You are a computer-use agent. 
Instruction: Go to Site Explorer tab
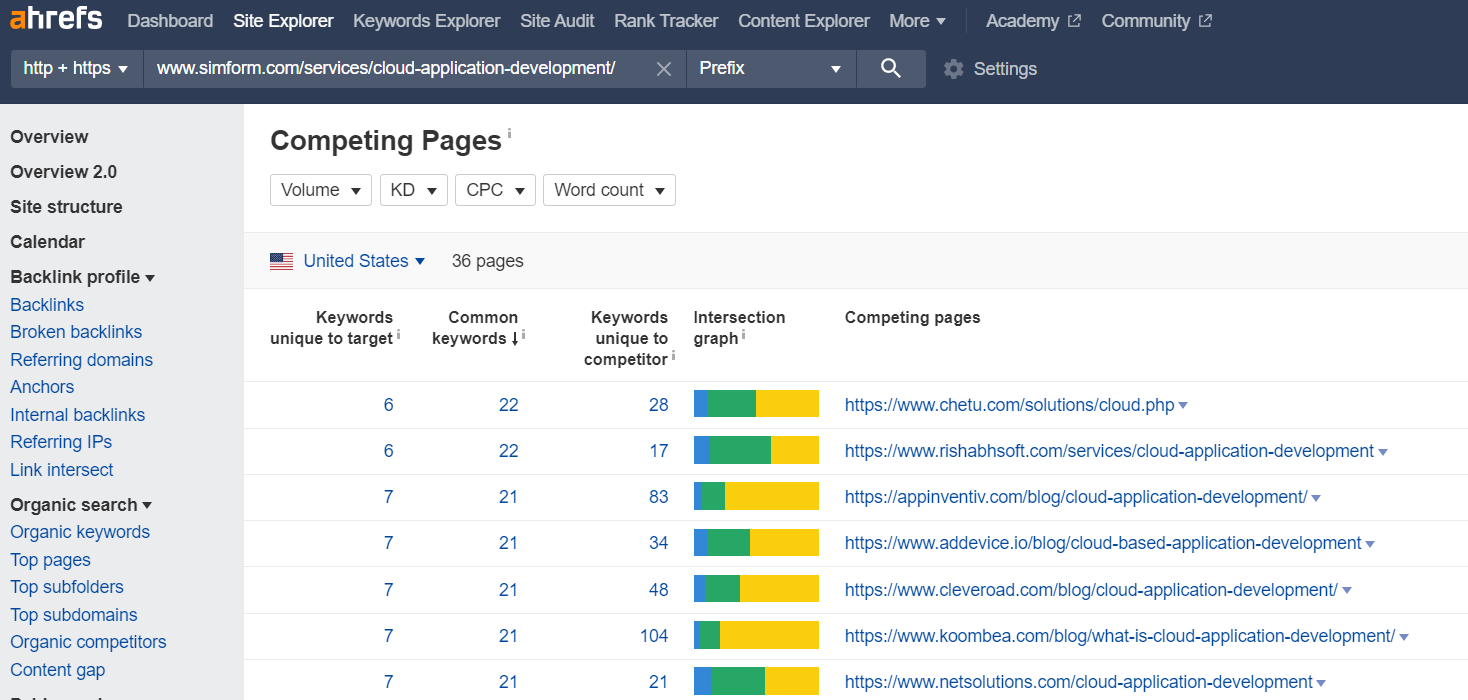click(283, 21)
